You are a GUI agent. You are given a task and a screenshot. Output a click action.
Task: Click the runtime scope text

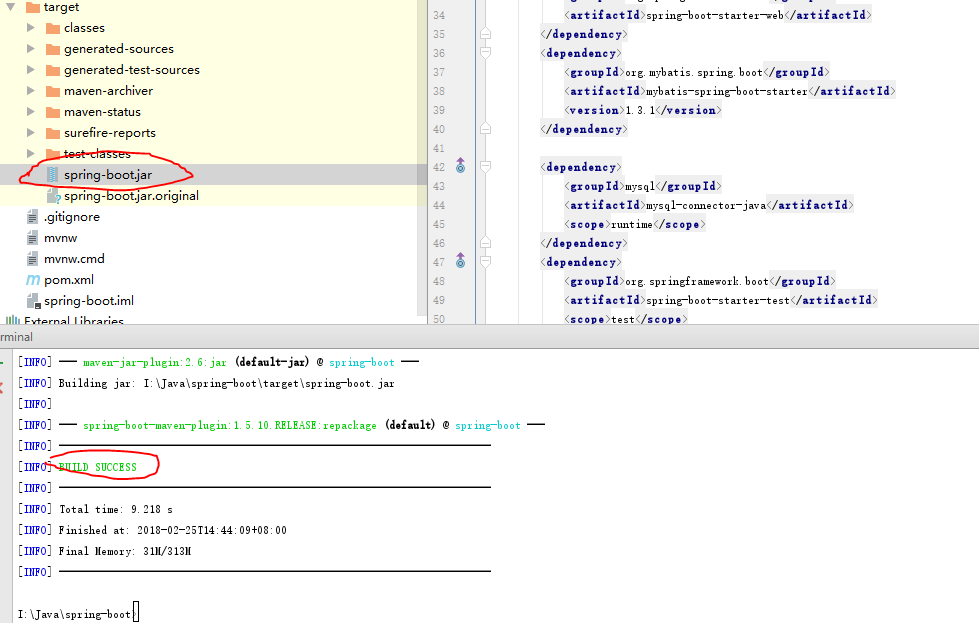pyautogui.click(x=631, y=224)
